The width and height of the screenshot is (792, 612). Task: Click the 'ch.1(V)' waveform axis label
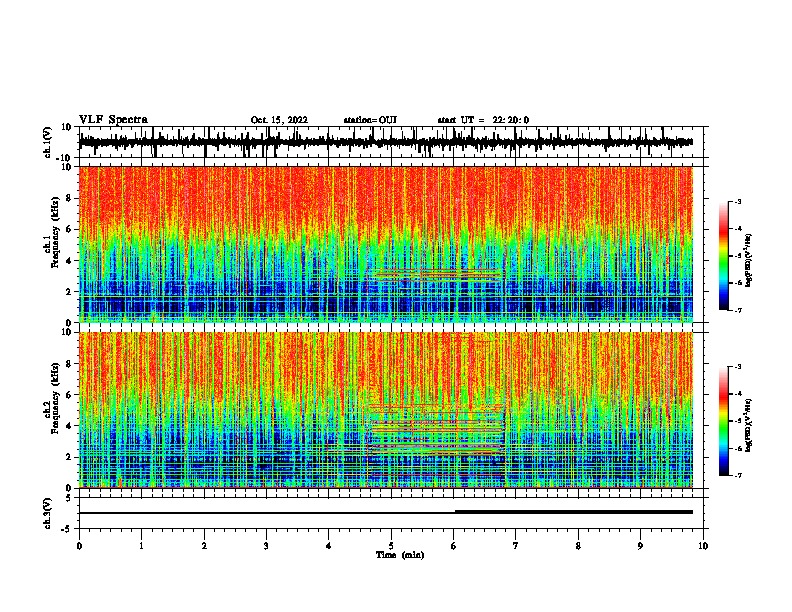coord(48,142)
